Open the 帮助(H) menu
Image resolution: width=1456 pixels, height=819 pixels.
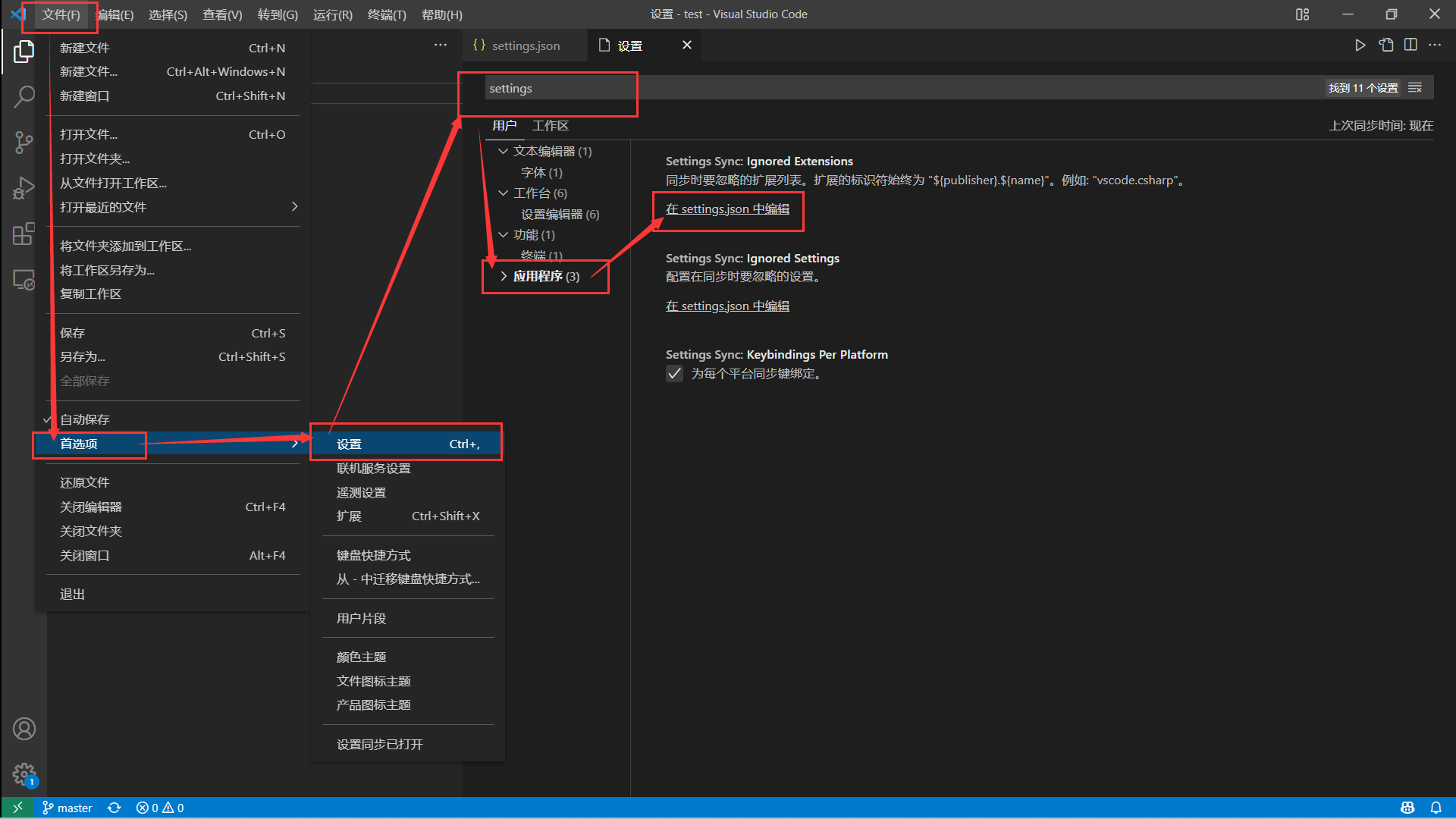[x=441, y=15]
